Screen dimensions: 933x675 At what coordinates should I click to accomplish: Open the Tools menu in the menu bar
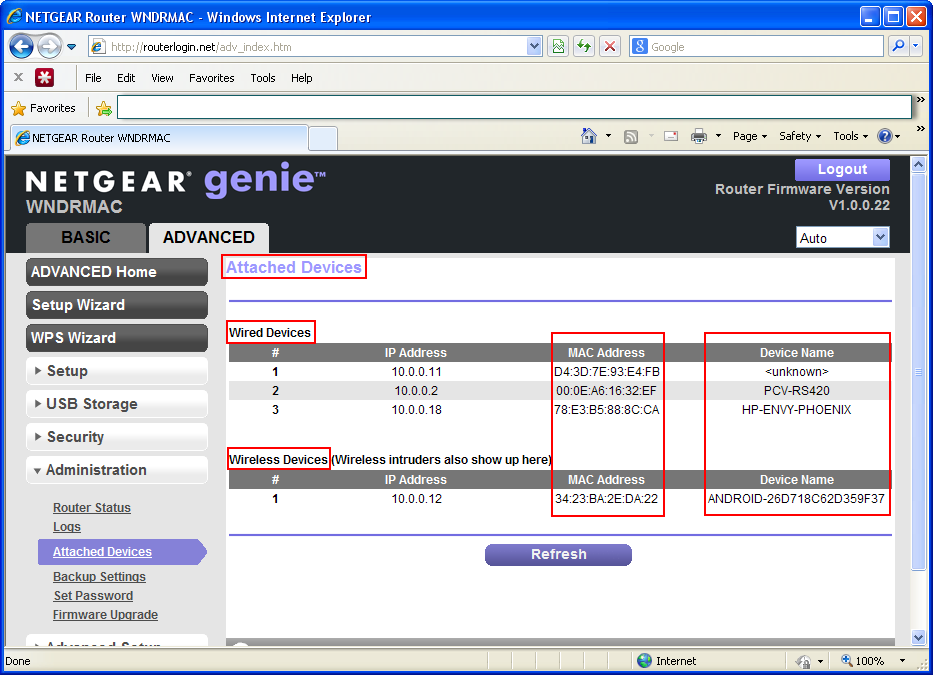point(262,78)
